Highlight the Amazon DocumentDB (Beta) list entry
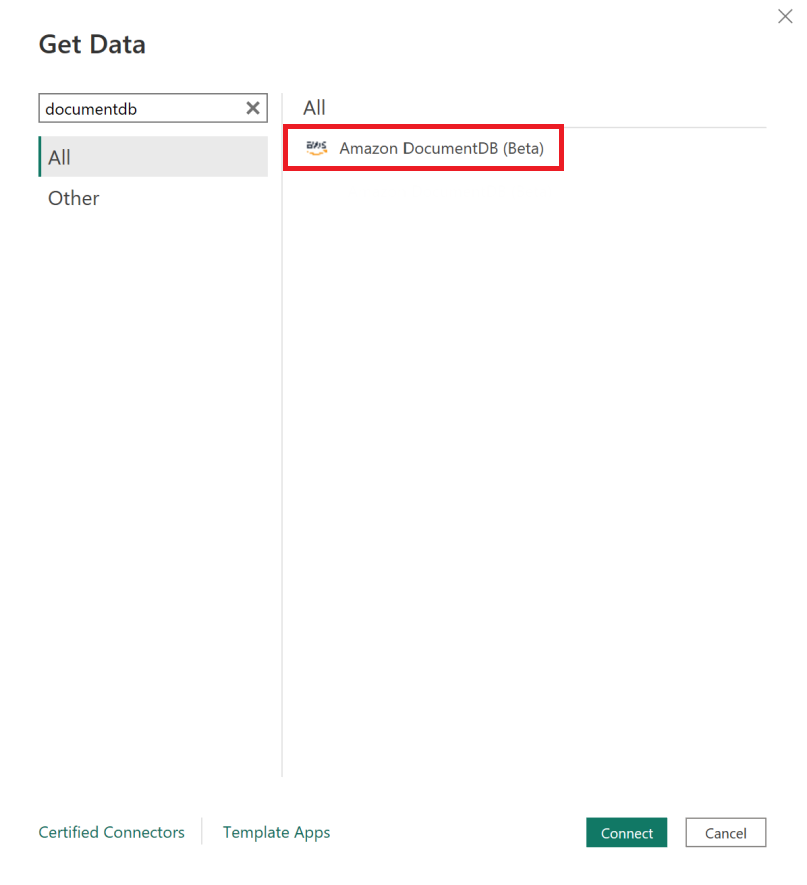807x885 pixels. (x=430, y=147)
